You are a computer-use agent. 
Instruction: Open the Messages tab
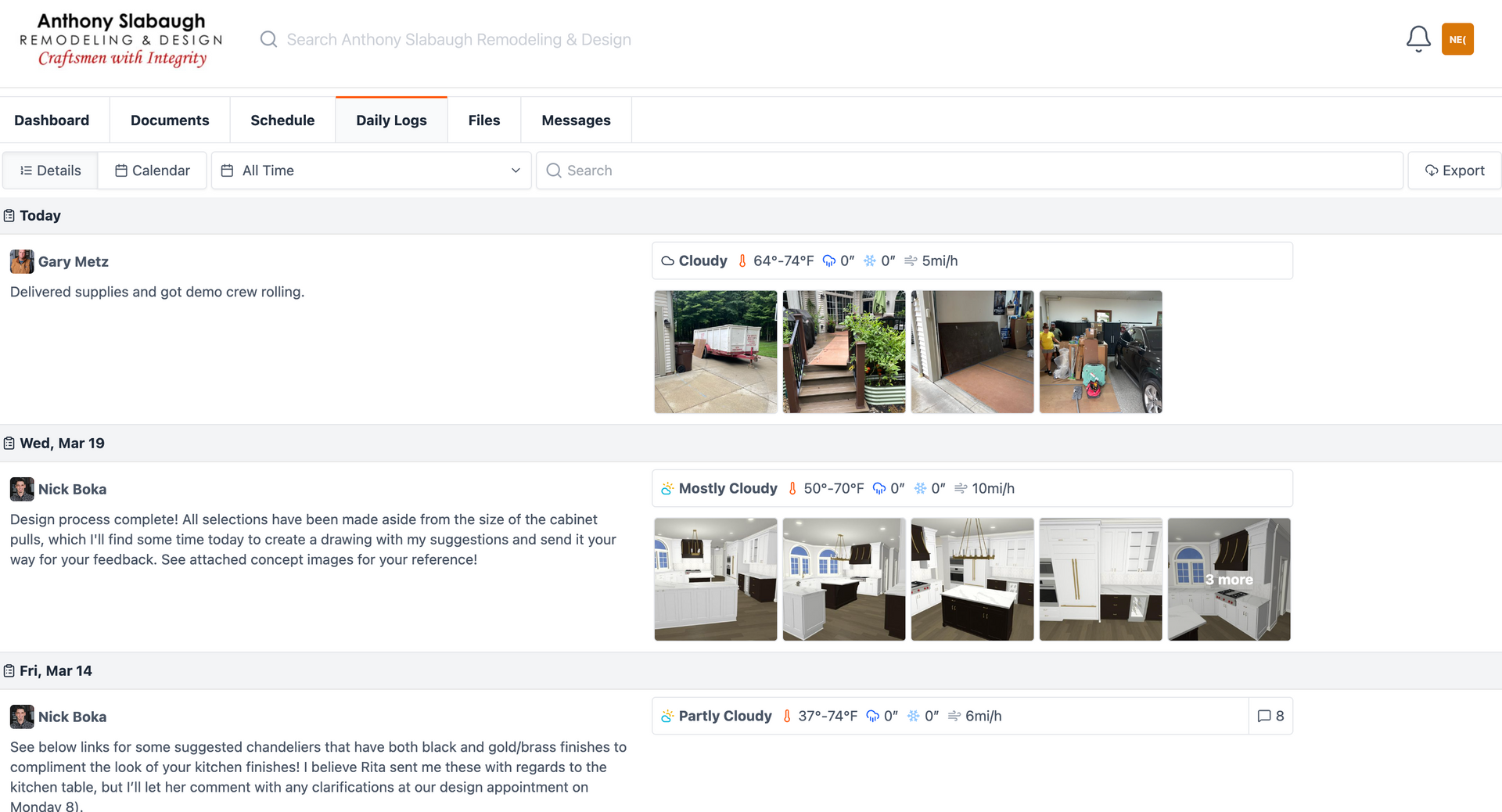pyautogui.click(x=576, y=120)
